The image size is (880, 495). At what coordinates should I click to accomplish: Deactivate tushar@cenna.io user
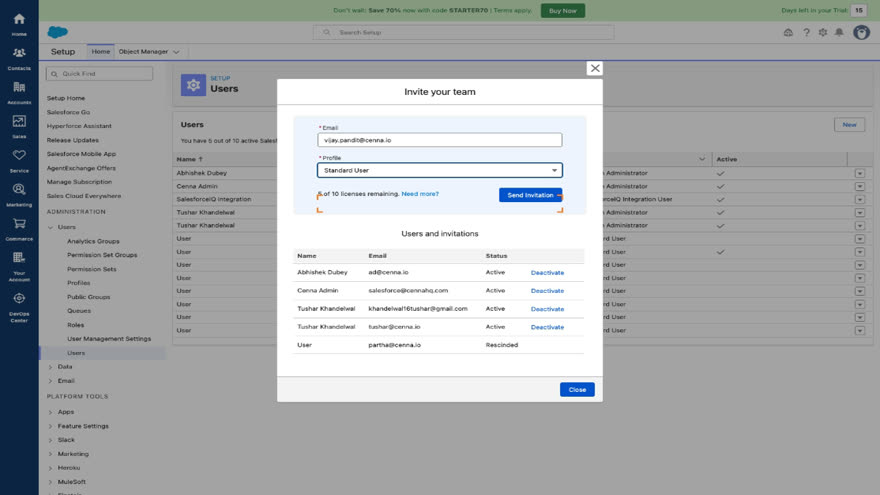pyautogui.click(x=547, y=327)
